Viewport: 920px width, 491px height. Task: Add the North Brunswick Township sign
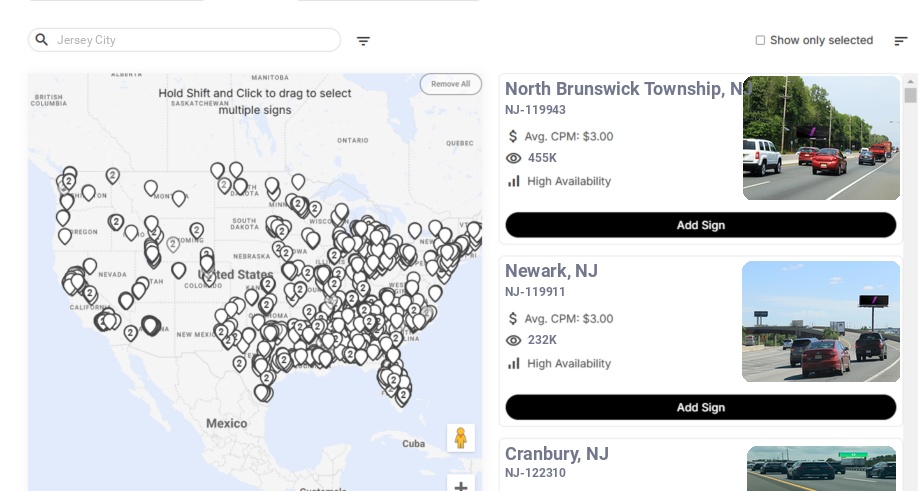click(700, 225)
